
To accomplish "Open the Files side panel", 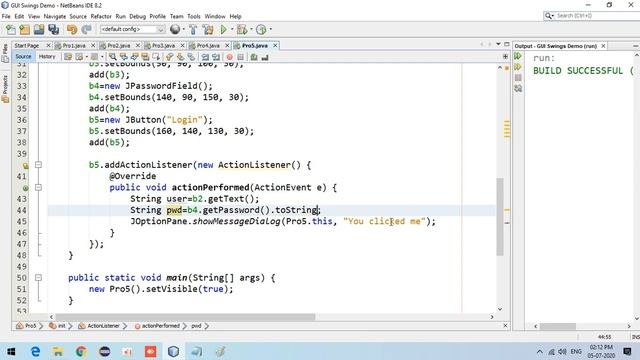I will coord(5,53).
